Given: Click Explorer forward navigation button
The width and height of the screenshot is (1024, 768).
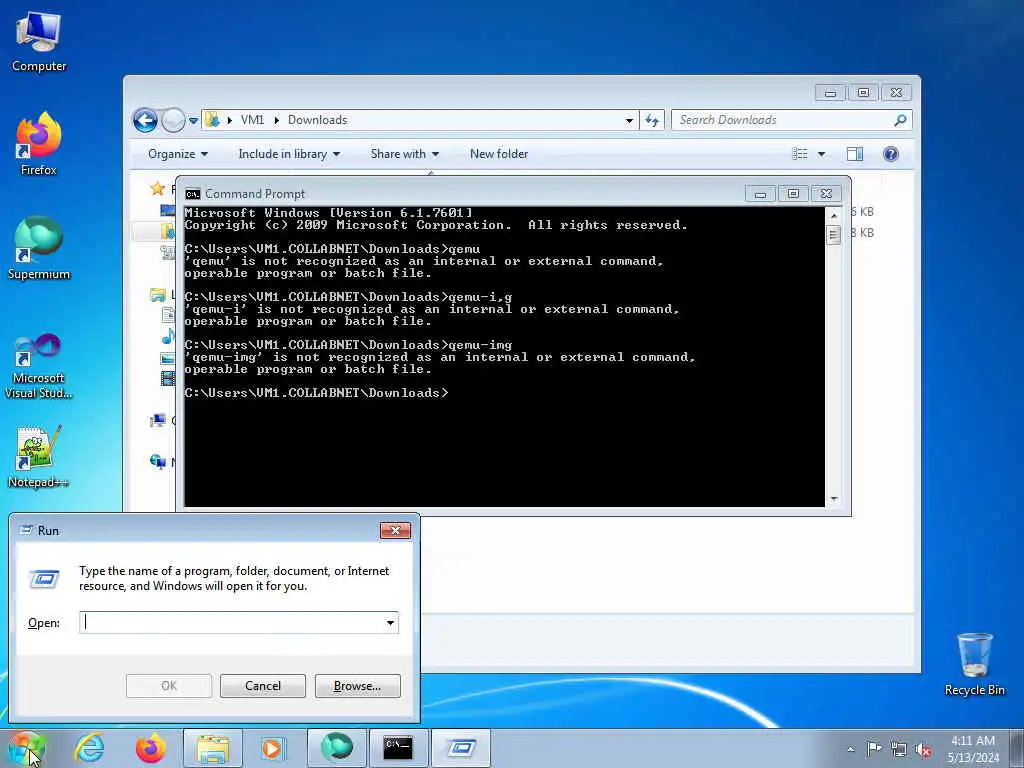Looking at the screenshot, I should click(173, 120).
